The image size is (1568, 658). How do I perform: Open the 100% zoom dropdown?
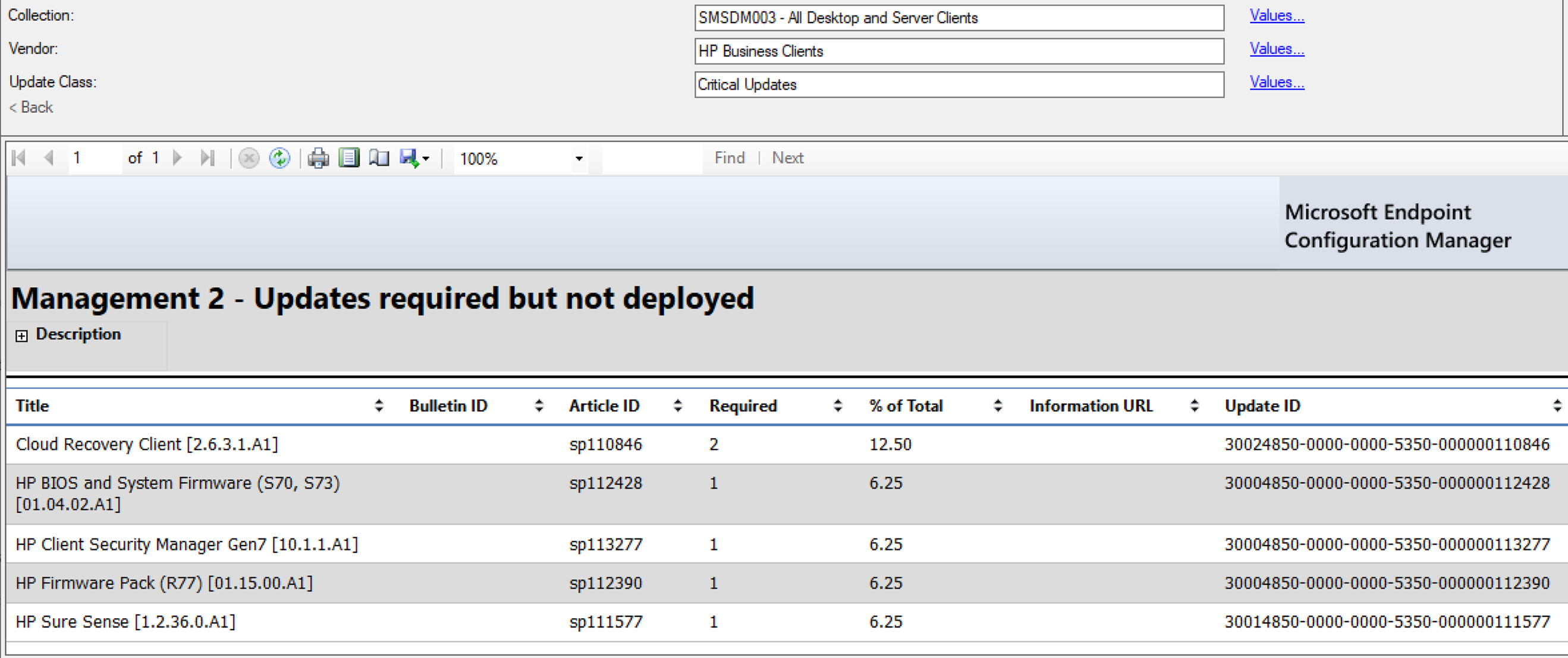(x=579, y=159)
